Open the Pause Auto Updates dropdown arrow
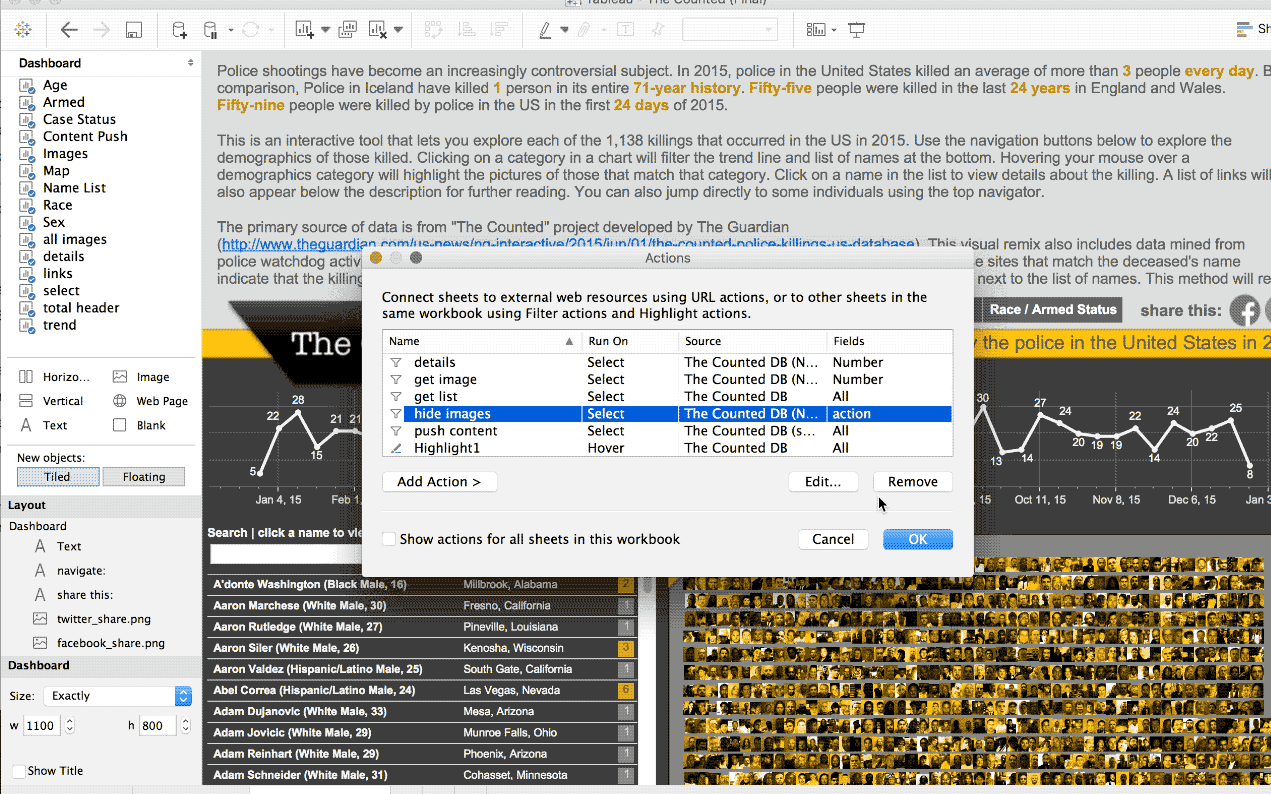 pyautogui.click(x=231, y=30)
